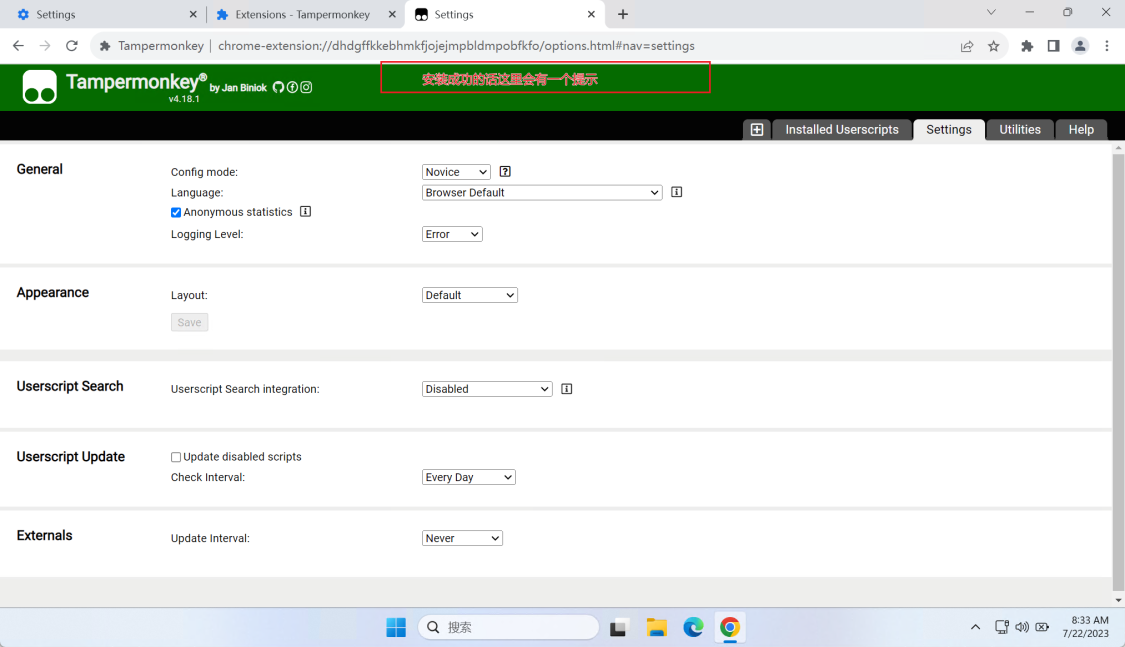This screenshot has width=1125, height=647.
Task: Open Language Browser Default dropdown
Action: 542,192
